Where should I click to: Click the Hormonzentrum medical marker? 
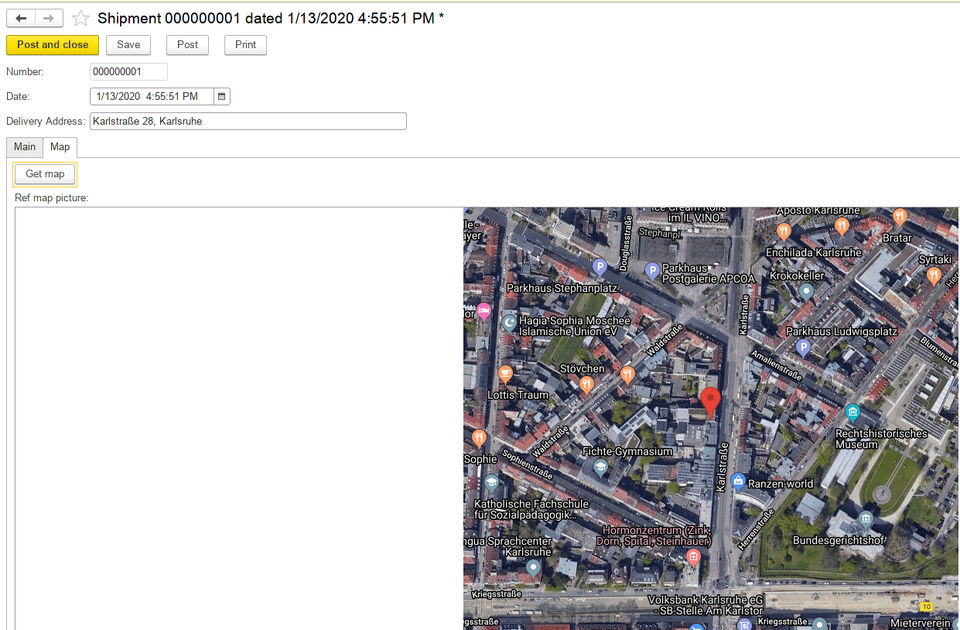coord(693,557)
